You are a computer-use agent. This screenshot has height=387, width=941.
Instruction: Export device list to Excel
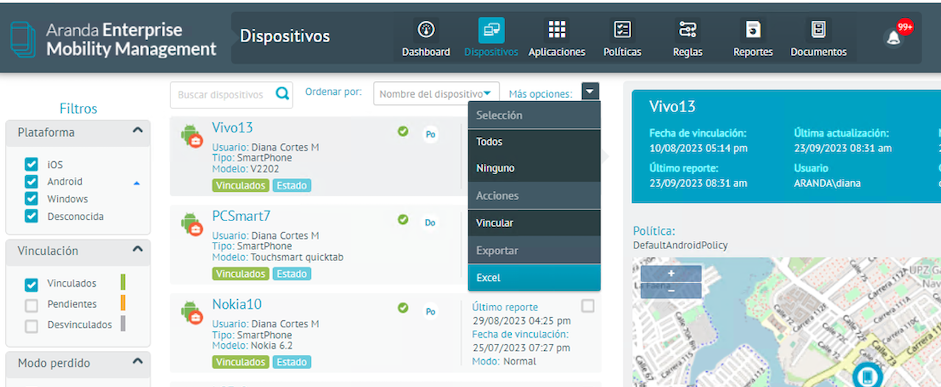[534, 278]
